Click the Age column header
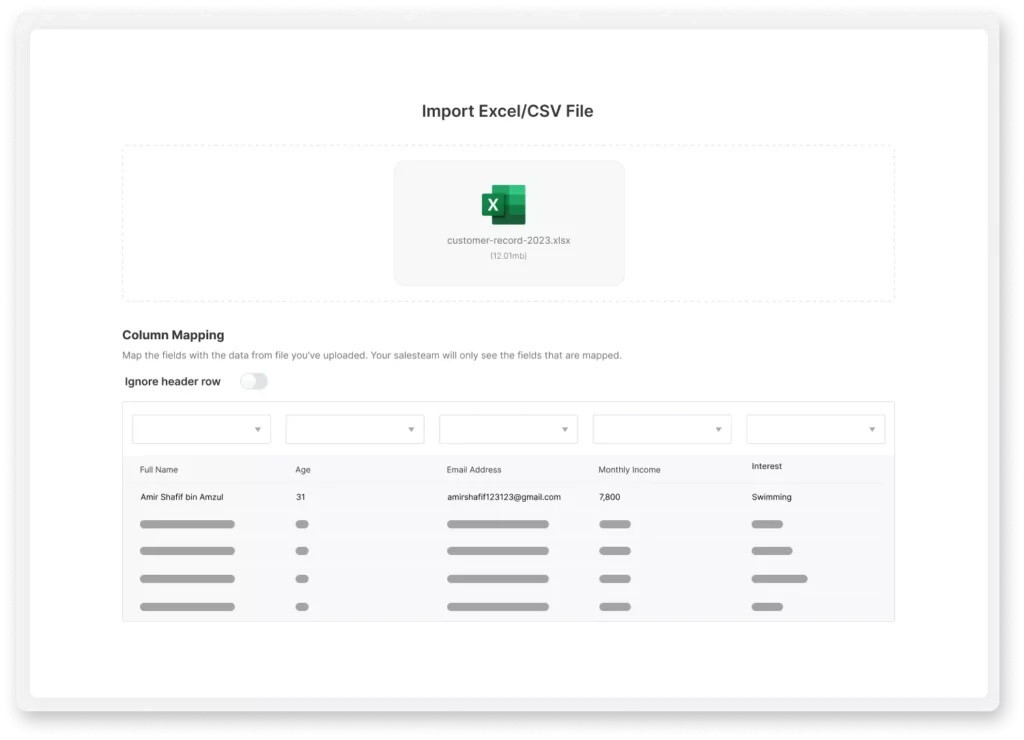 (x=303, y=469)
